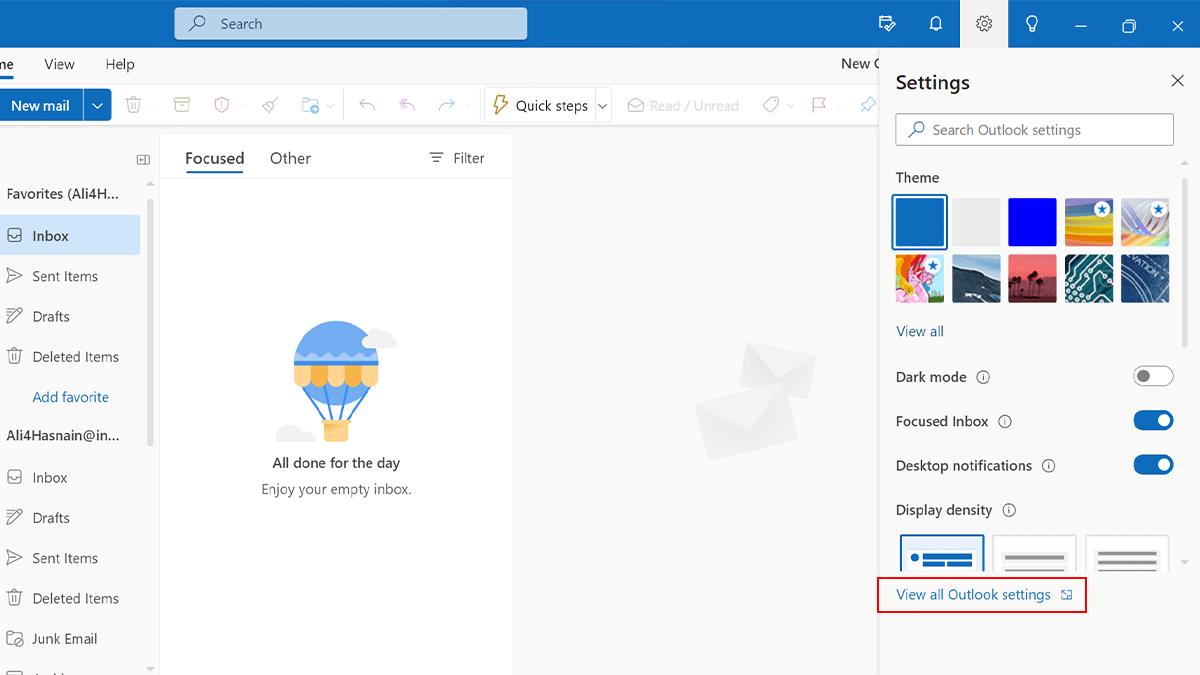Screen dimensions: 1200x675
Task: Disable the Desktop notifications toggle
Action: pyautogui.click(x=1153, y=465)
